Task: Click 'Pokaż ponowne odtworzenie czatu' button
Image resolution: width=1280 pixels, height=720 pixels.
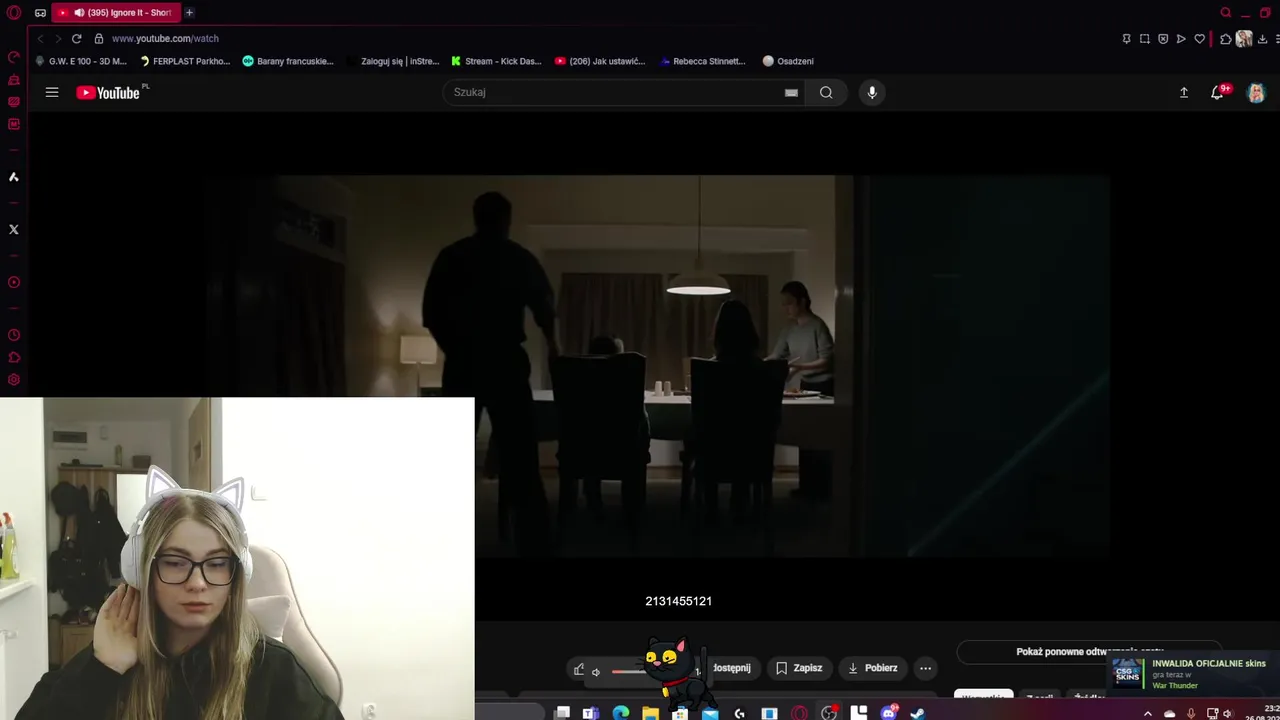Action: (x=1089, y=652)
